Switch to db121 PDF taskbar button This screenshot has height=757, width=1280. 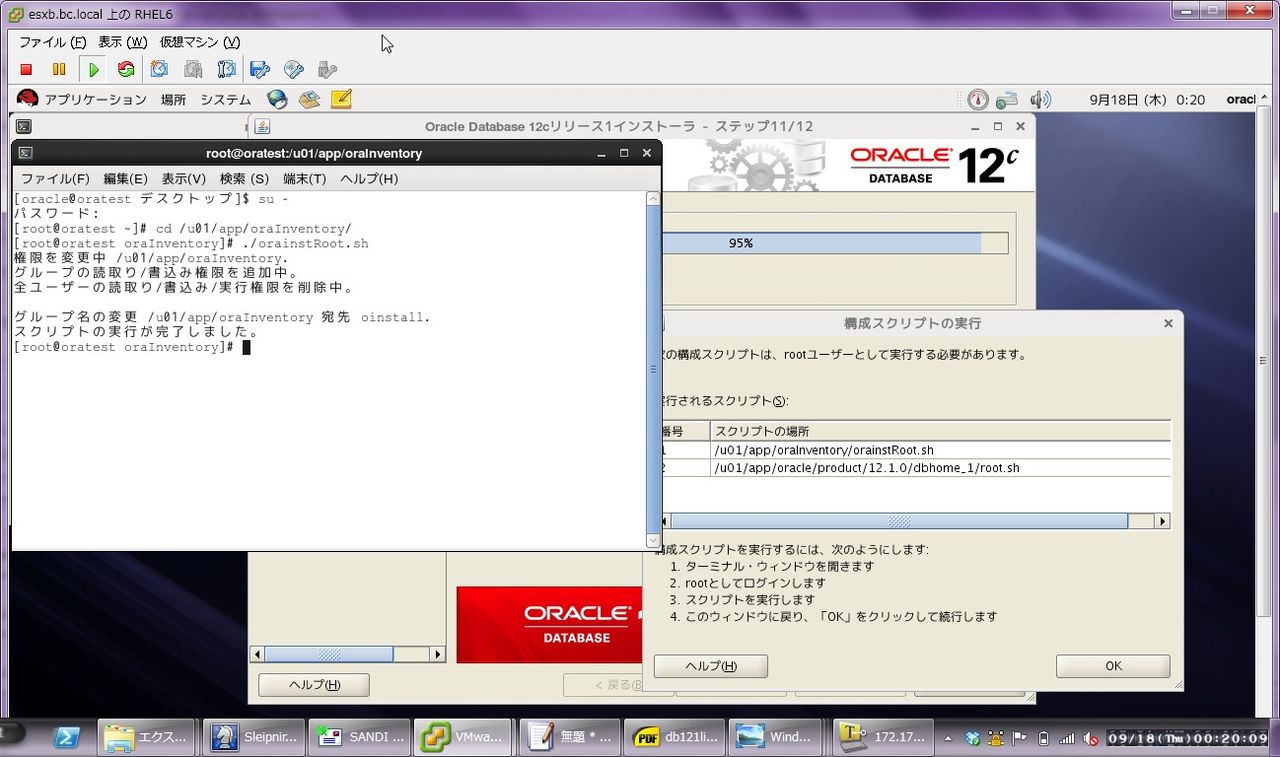pyautogui.click(x=673, y=737)
